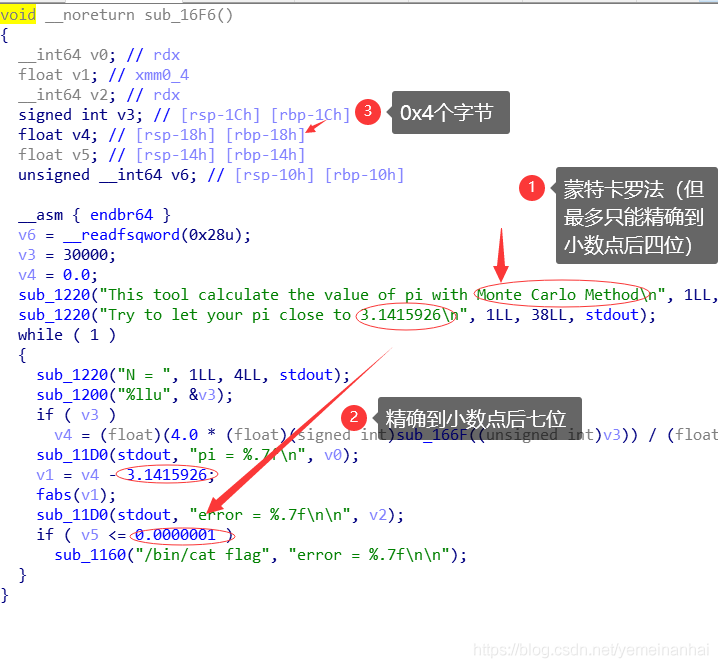Click the "N = " string literal
The width and height of the screenshot is (718, 668).
[x=144, y=375]
